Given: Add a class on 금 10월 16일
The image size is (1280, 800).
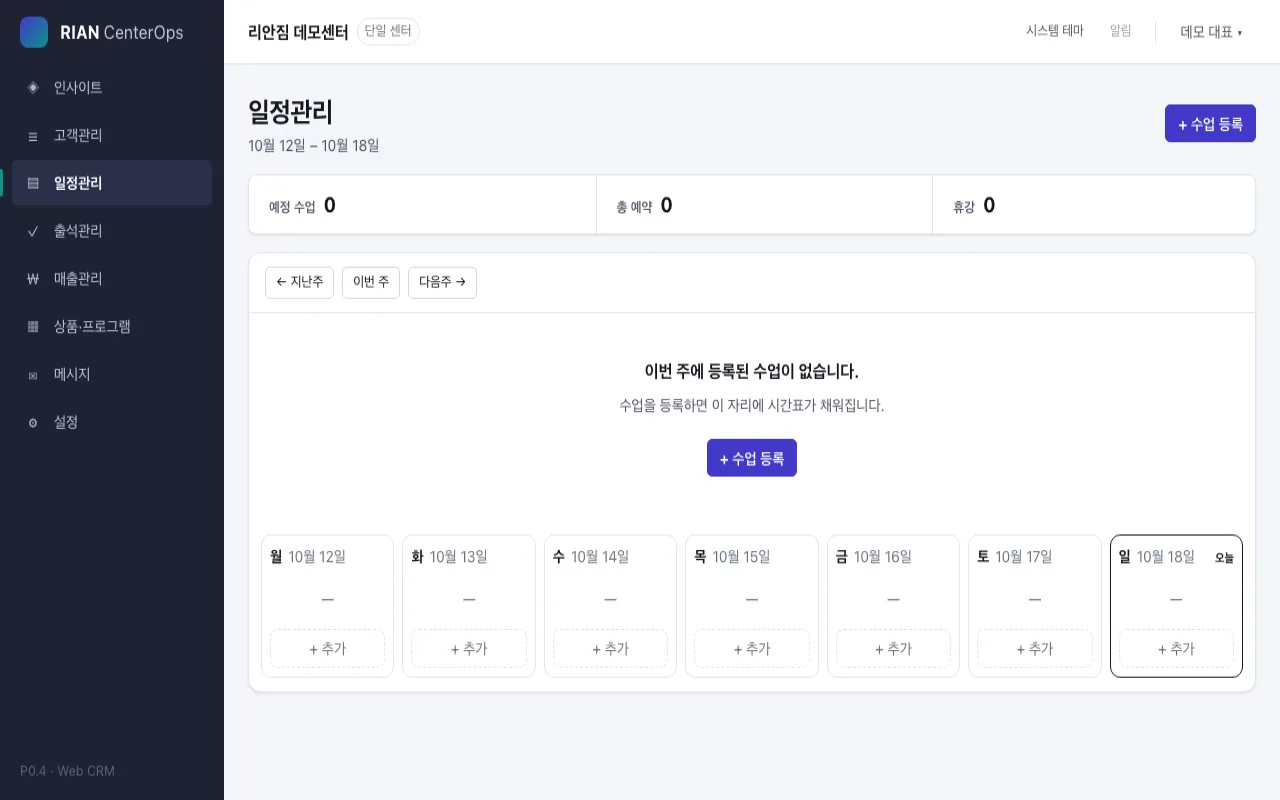Looking at the screenshot, I should (x=893, y=648).
